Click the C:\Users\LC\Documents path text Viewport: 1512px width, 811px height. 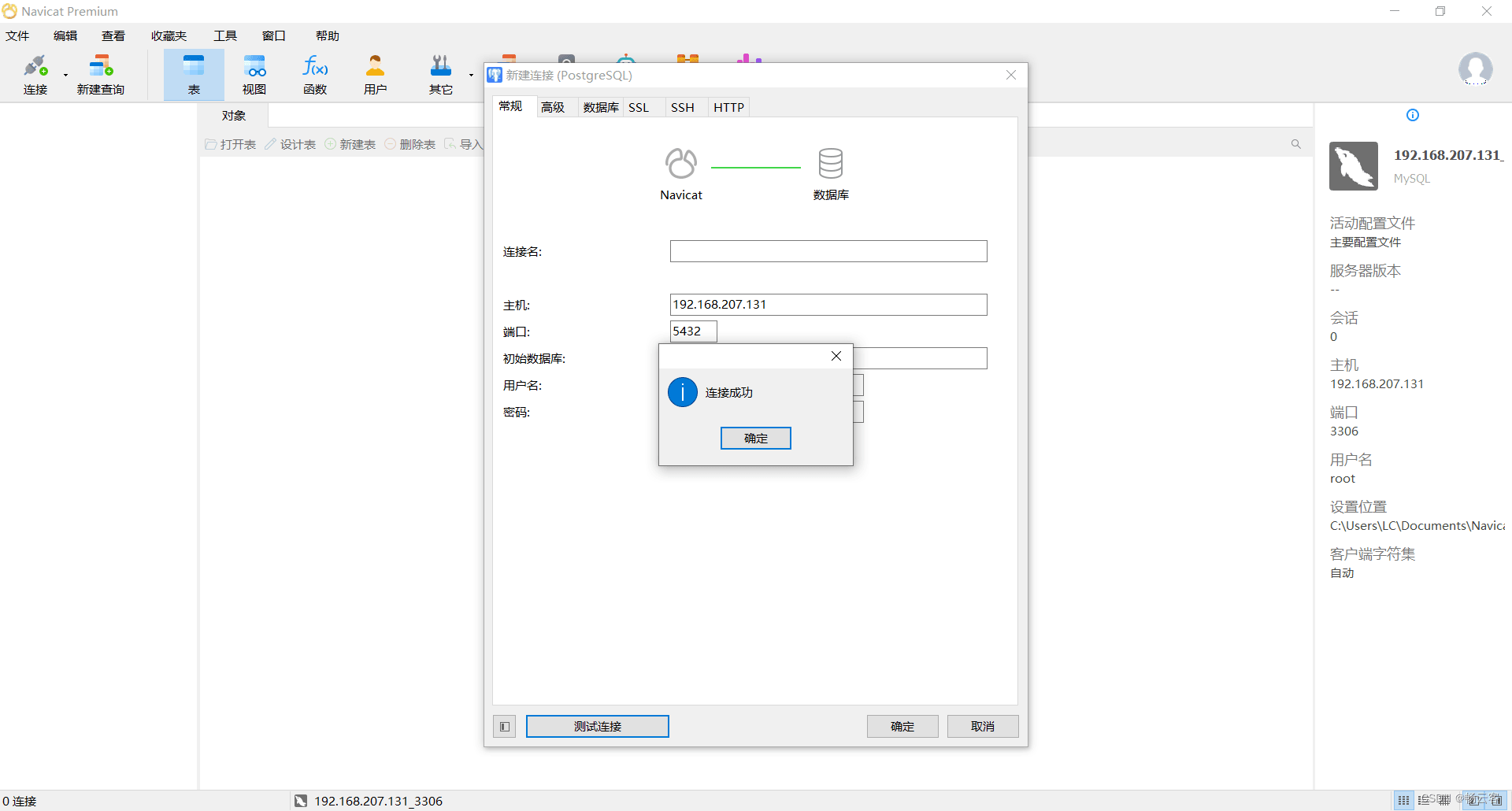1417,526
